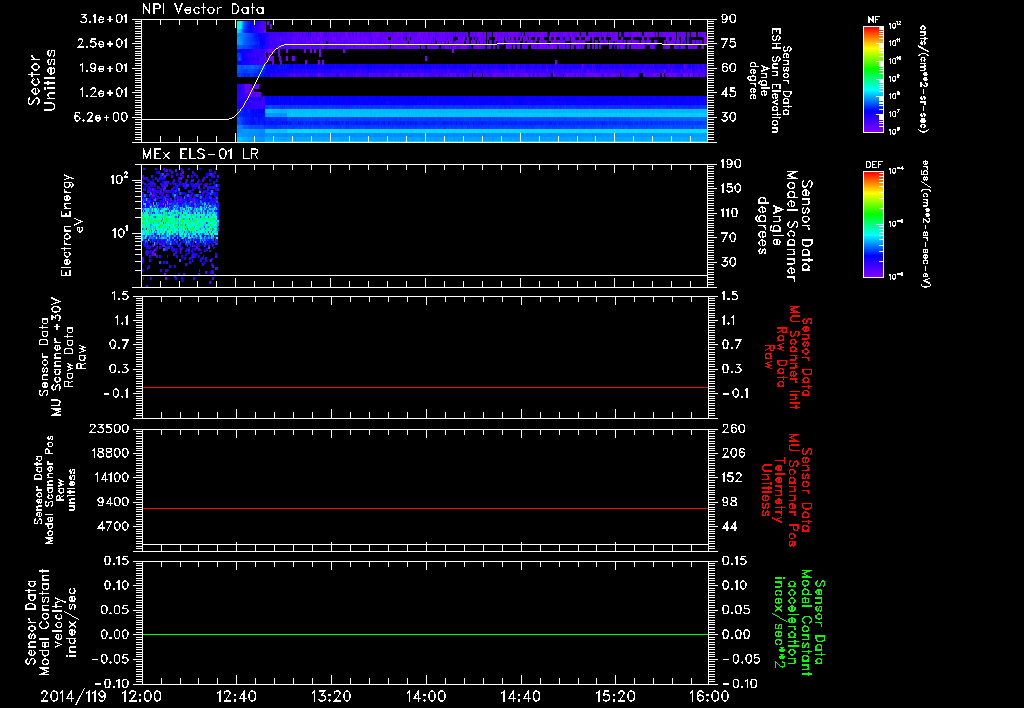The image size is (1024, 708).
Task: Click the 98 telemetry tick label
Action: tap(728, 502)
